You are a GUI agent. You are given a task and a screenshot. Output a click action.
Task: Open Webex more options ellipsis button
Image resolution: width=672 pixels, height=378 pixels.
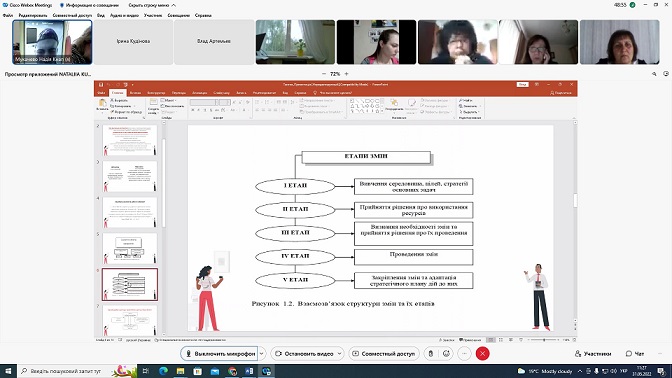point(464,354)
